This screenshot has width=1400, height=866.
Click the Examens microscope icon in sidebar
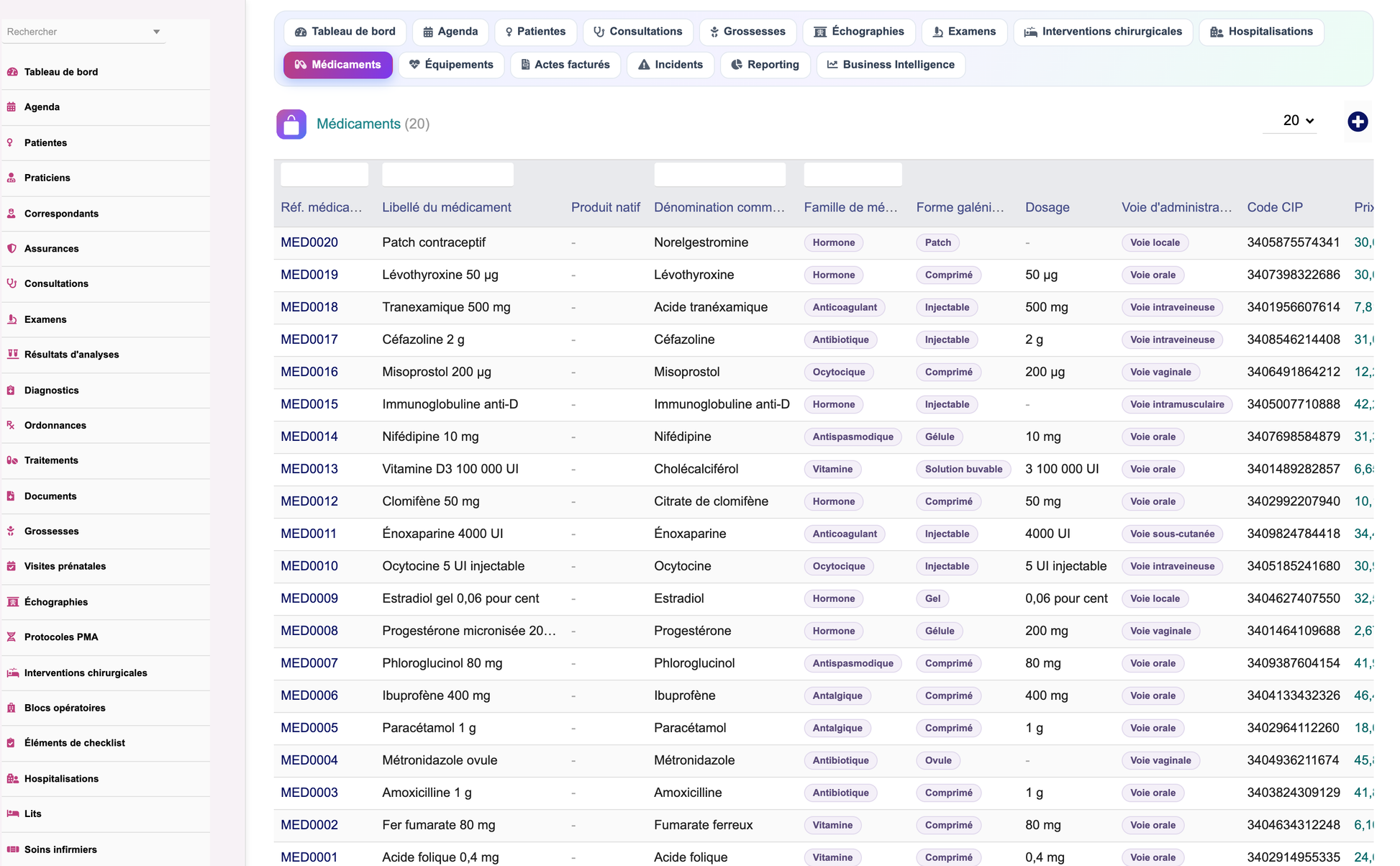(12, 319)
